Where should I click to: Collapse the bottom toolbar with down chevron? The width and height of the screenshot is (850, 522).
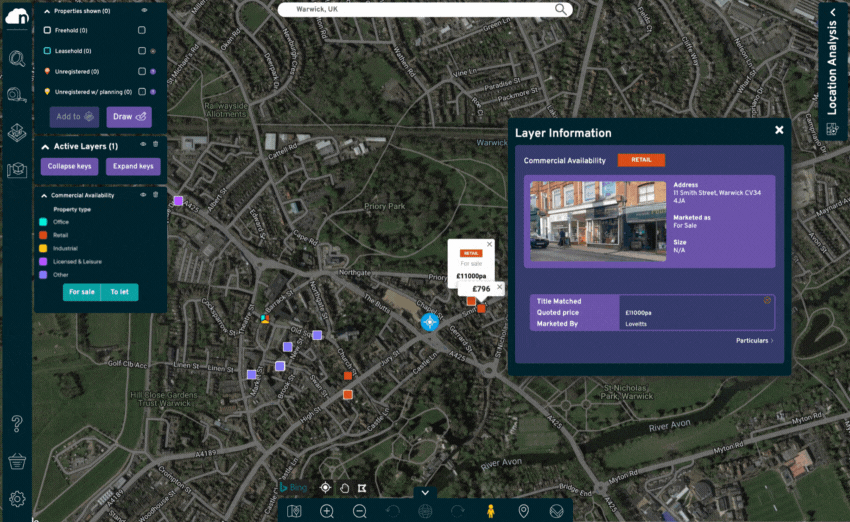pyautogui.click(x=425, y=493)
